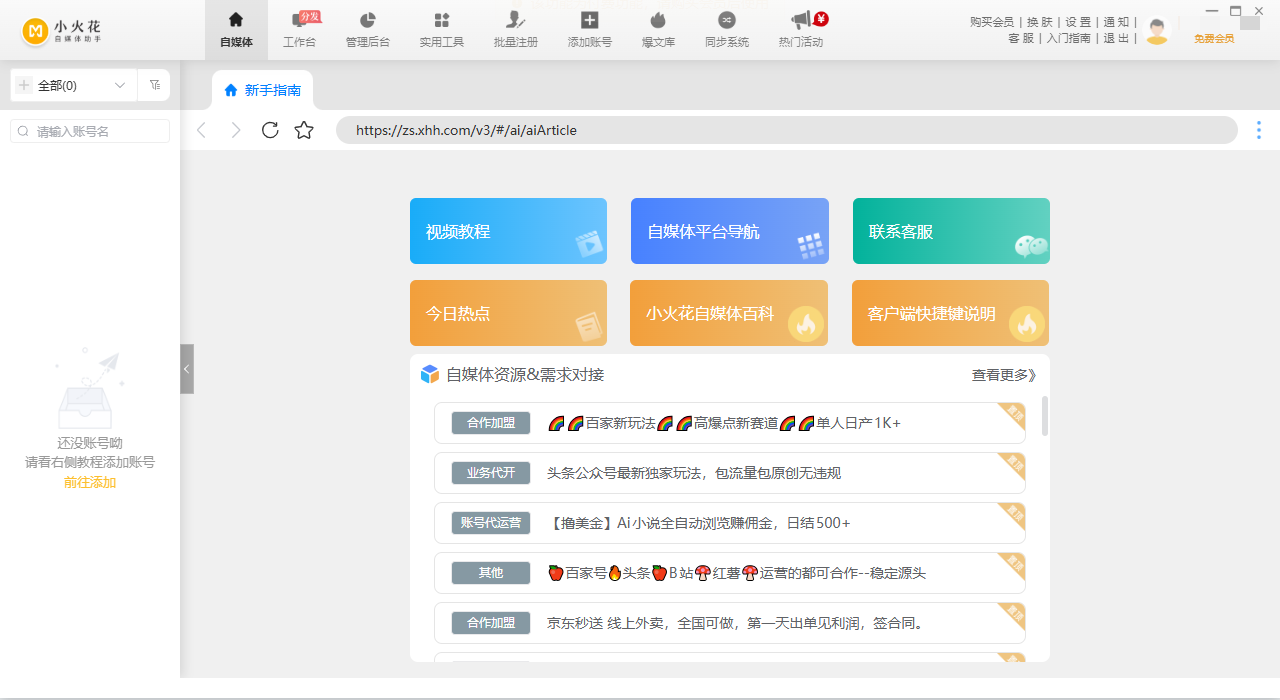Click the 小火花 app logo

tap(62, 31)
